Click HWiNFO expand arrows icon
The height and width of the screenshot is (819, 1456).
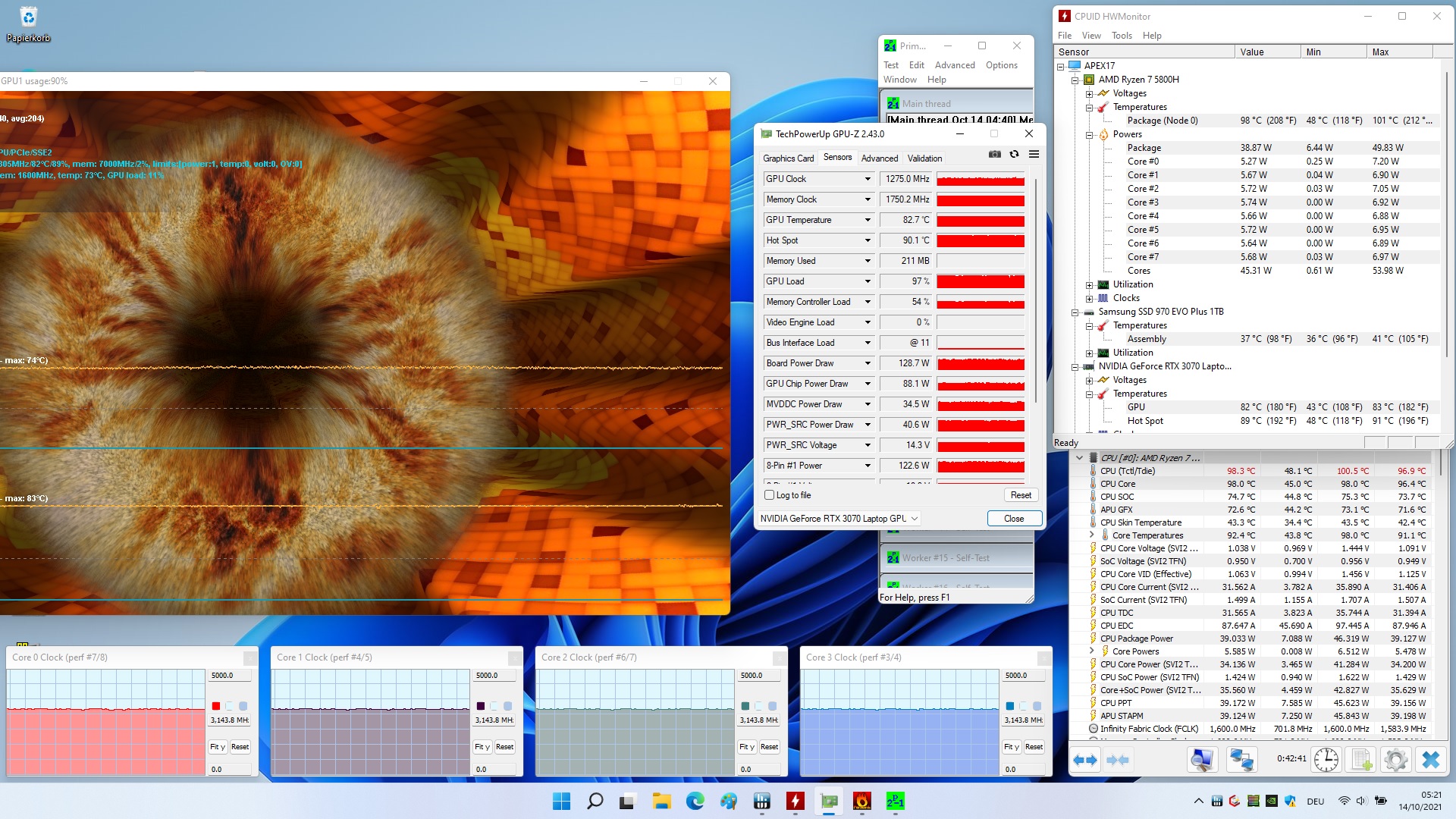[1085, 760]
